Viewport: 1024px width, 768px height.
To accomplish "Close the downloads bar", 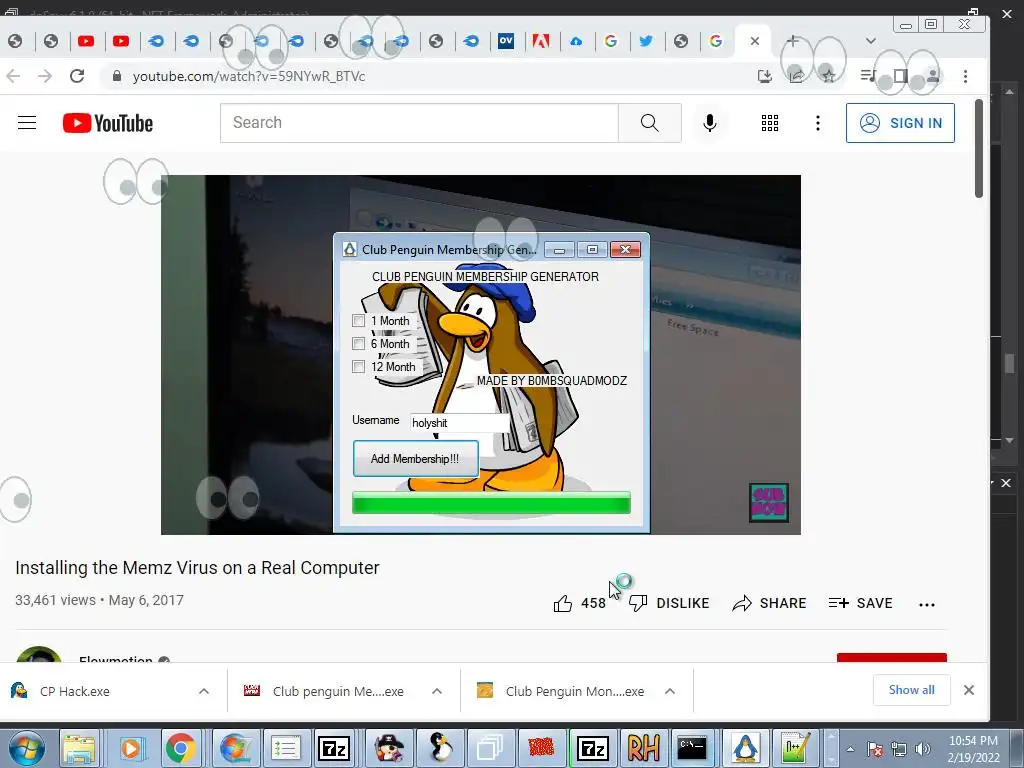I will tap(969, 690).
